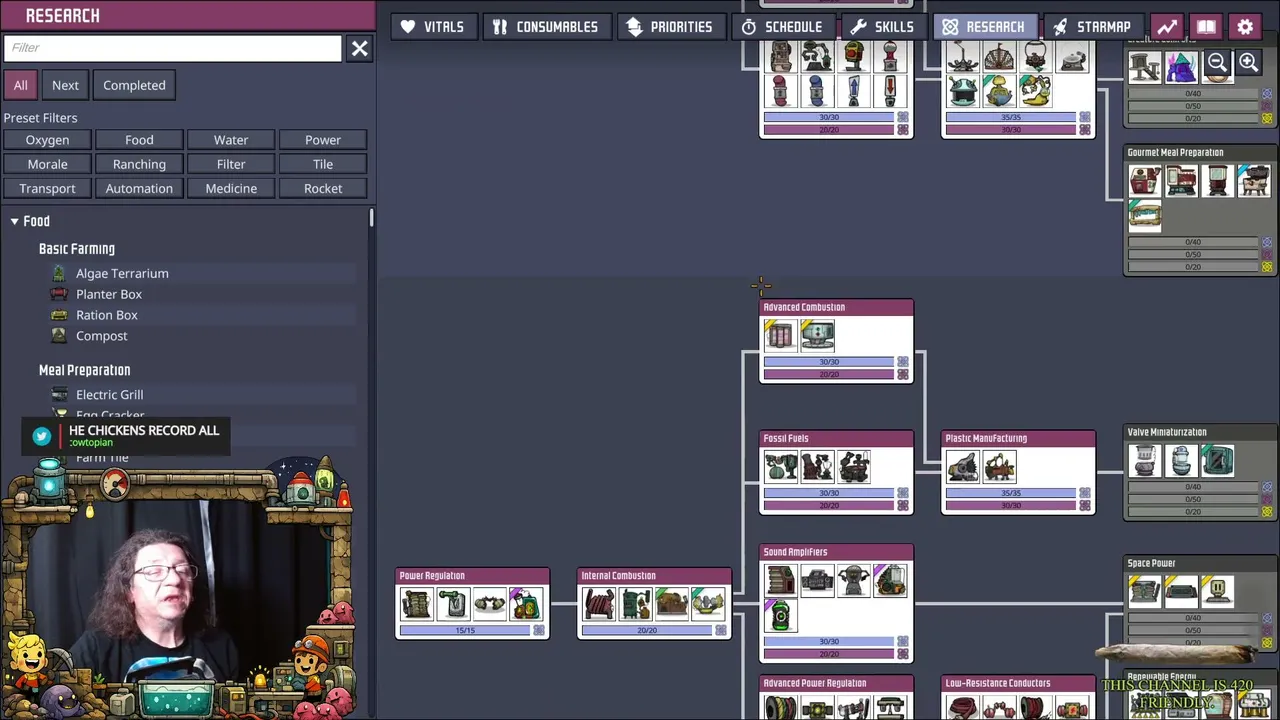This screenshot has width=1280, height=720.
Task: Click first building icon in Fossil Fuels
Action: (x=780, y=466)
